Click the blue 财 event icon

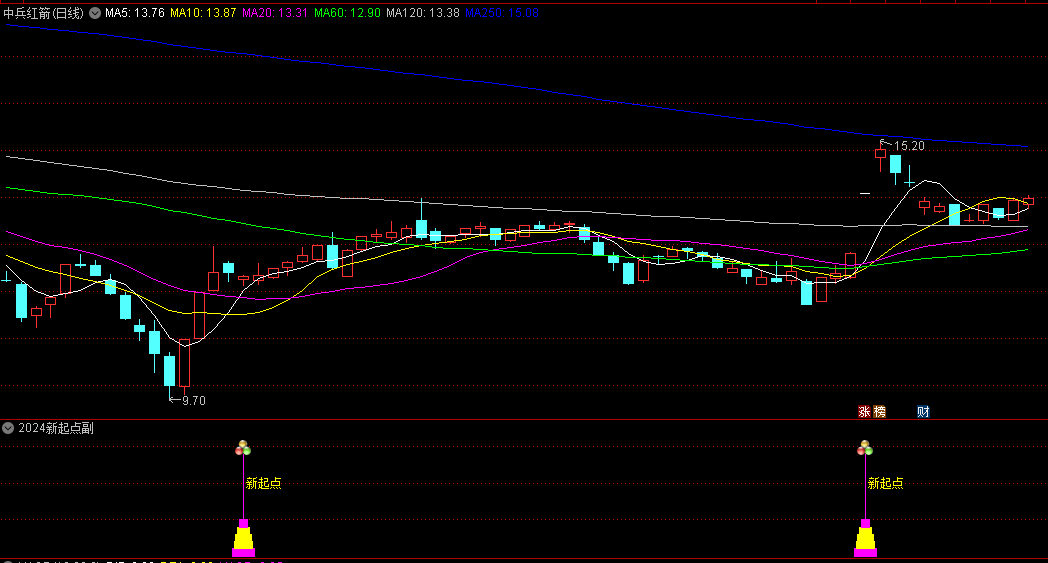tap(923, 412)
